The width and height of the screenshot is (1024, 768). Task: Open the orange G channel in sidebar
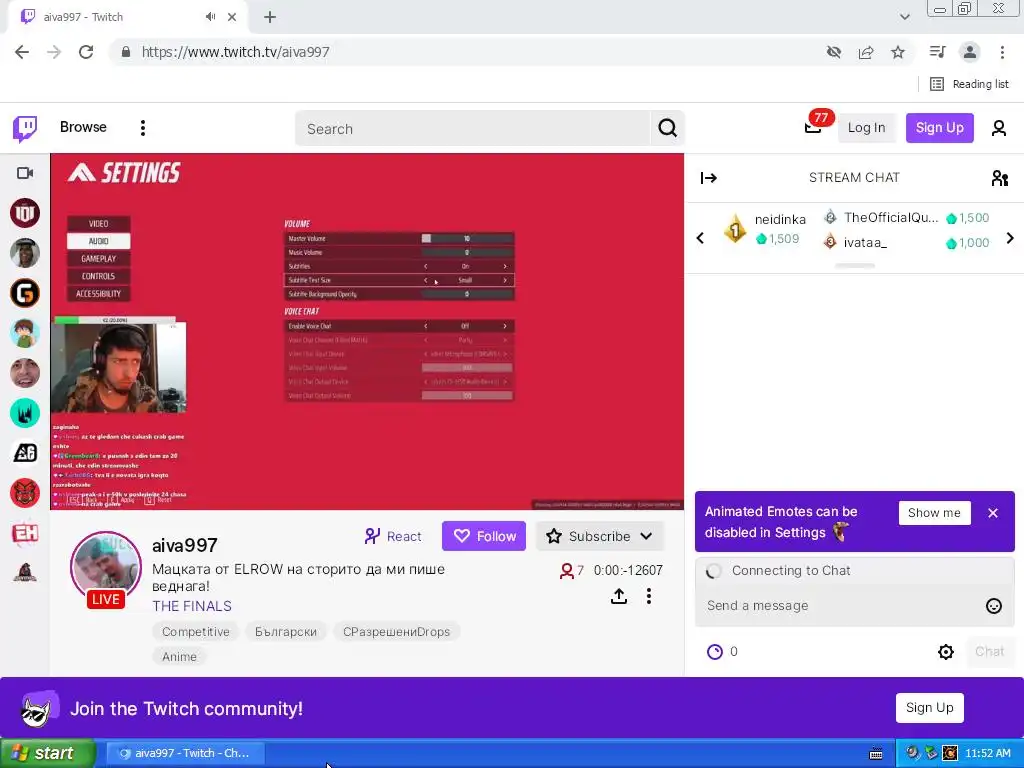(25, 293)
